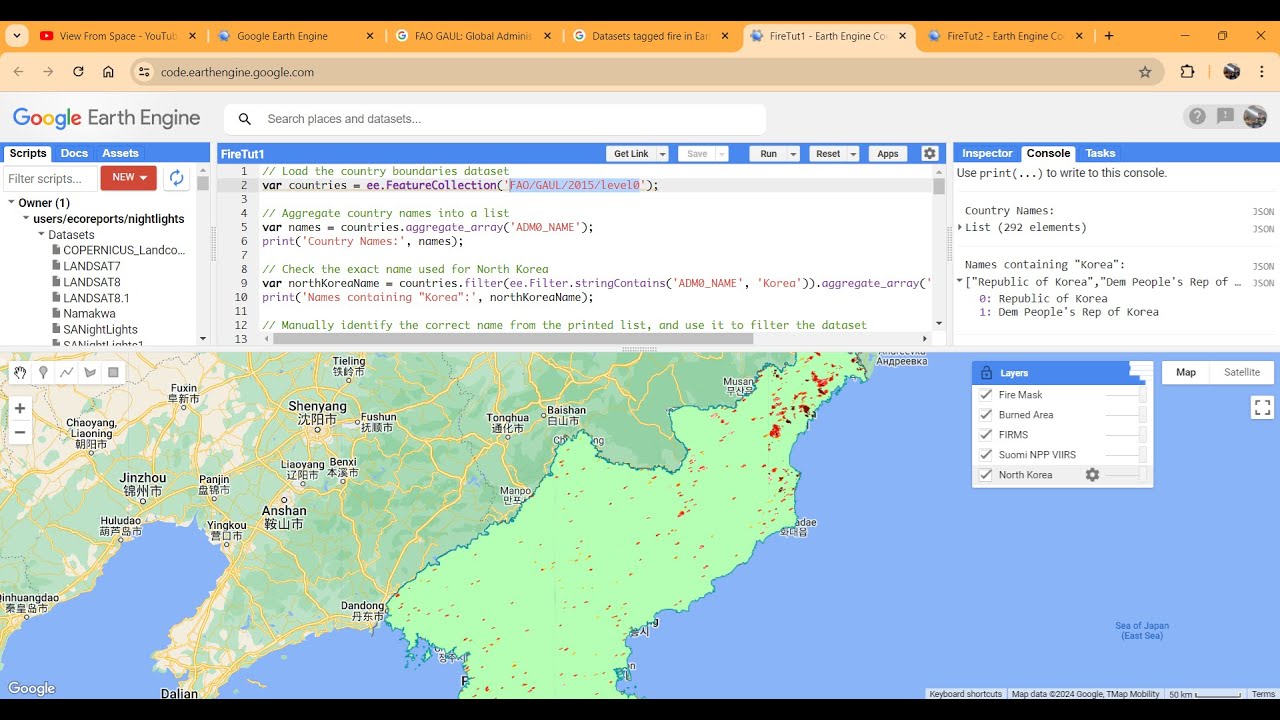This screenshot has height=720, width=1280.
Task: Bookmark this page with star icon
Action: (1145, 72)
